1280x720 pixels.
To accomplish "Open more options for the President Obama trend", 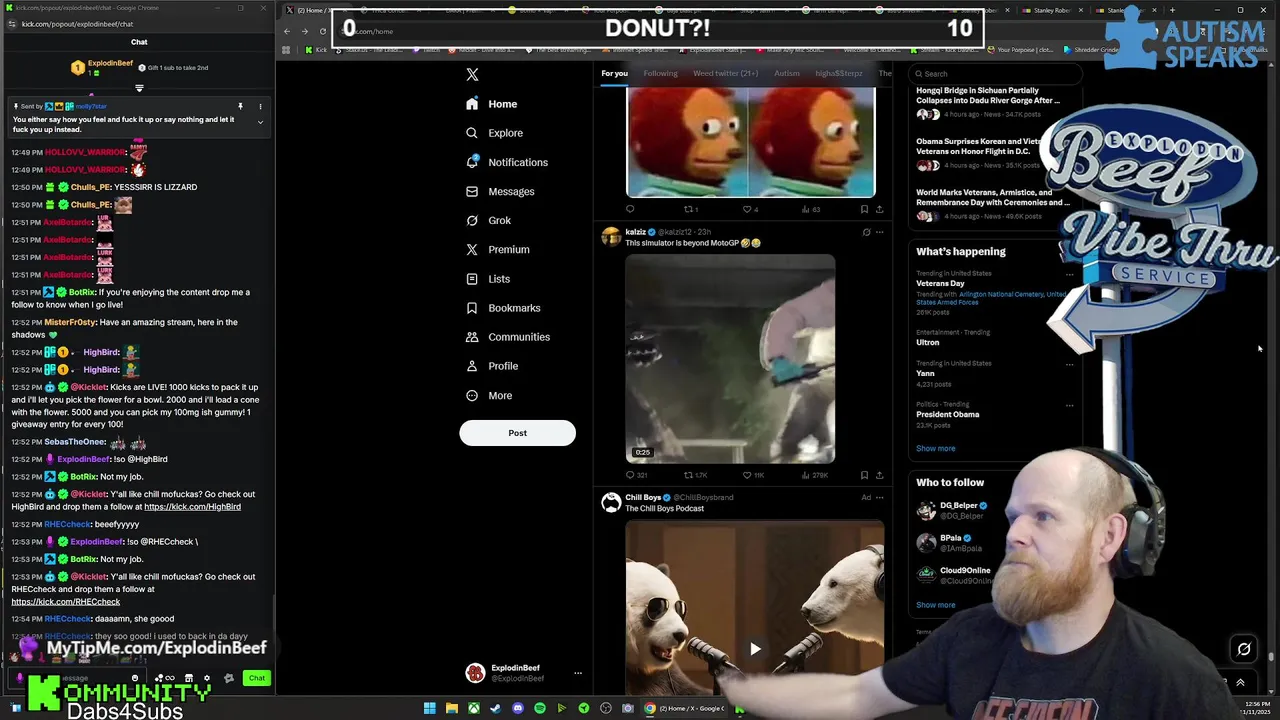I will pyautogui.click(x=1069, y=405).
